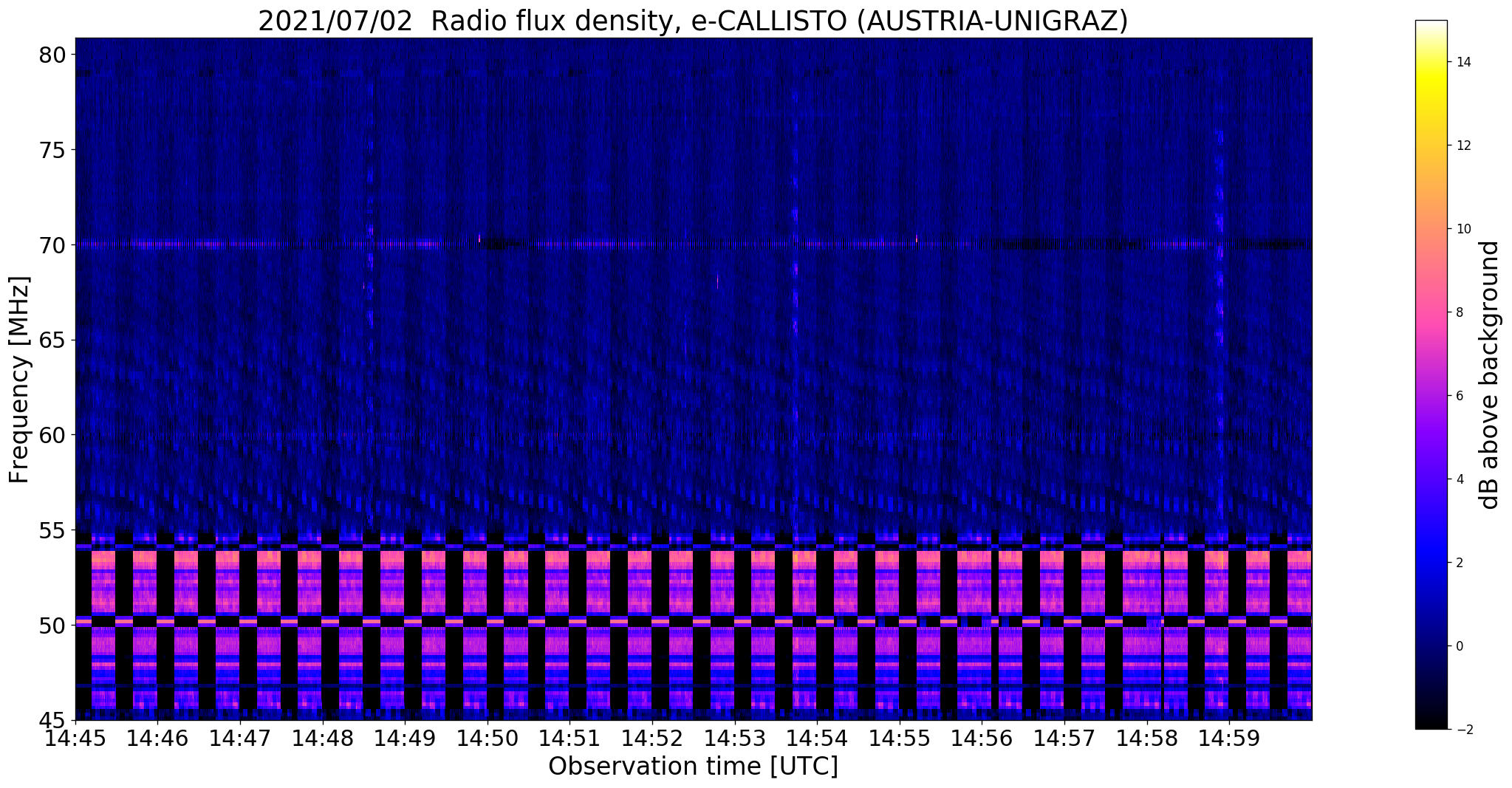This screenshot has width=1512, height=788.
Task: Click the colorbar tick label 6
Action: pyautogui.click(x=1459, y=396)
